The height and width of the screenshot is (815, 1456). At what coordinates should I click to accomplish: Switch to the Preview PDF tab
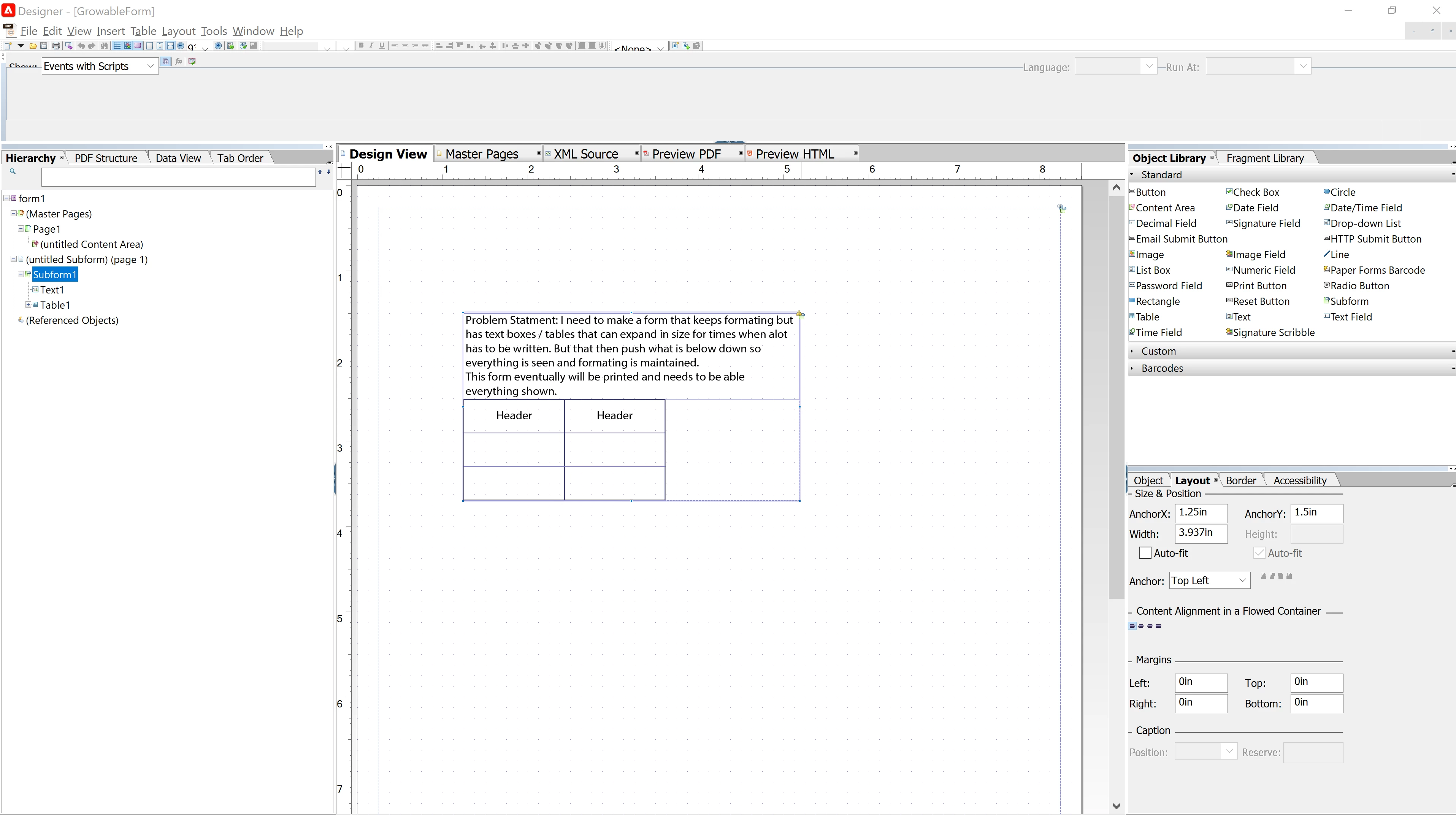[x=686, y=154]
